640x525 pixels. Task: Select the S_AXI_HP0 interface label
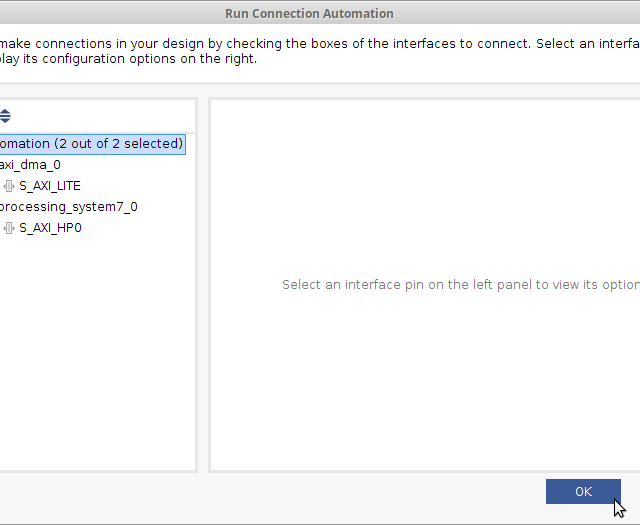pos(50,228)
